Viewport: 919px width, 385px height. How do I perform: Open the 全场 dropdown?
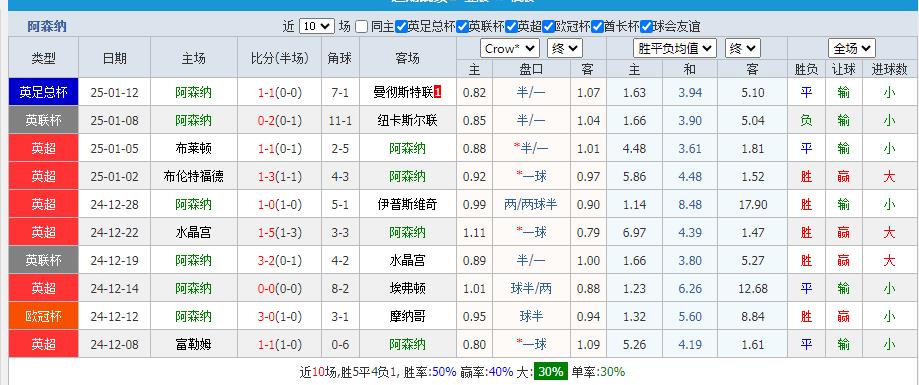pyautogui.click(x=852, y=49)
